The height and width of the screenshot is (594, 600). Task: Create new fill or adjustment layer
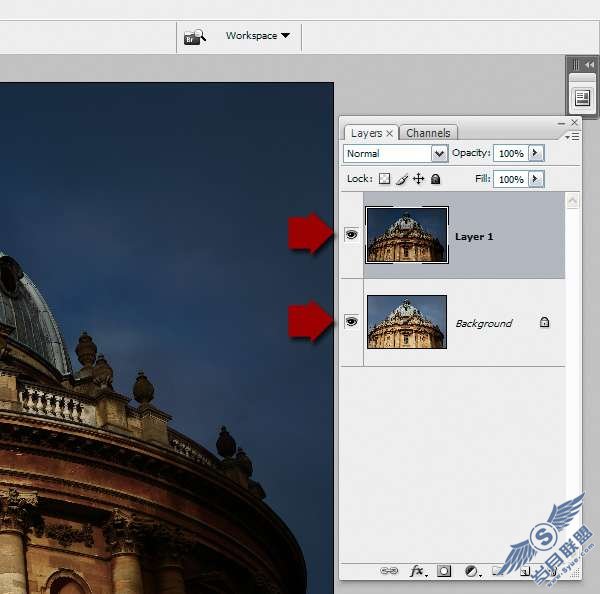pos(472,571)
